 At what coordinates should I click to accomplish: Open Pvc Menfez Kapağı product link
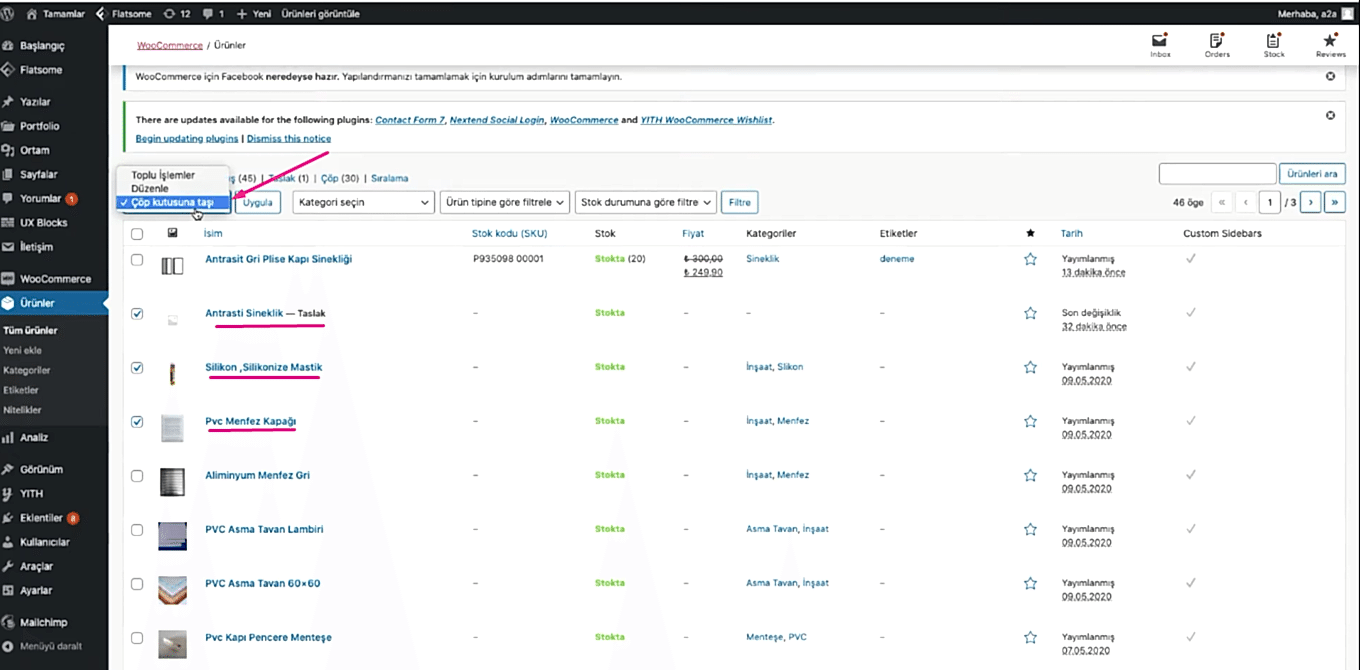coord(250,421)
